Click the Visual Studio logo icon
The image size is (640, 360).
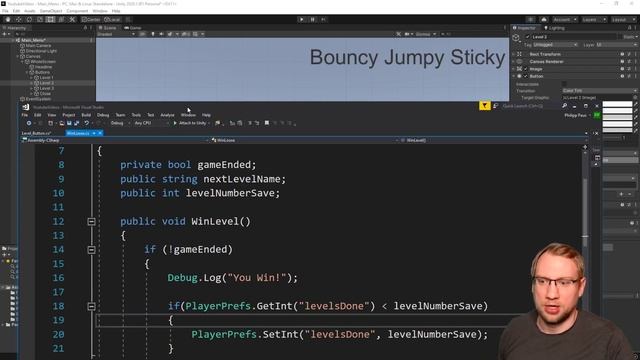coord(26,107)
